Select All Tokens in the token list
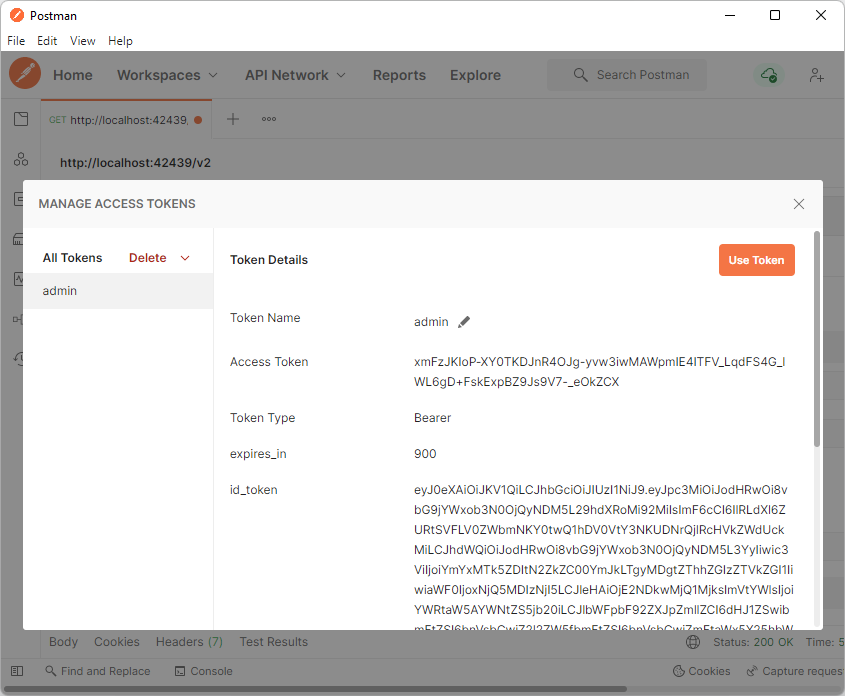The width and height of the screenshot is (845, 696). pyautogui.click(x=72, y=257)
